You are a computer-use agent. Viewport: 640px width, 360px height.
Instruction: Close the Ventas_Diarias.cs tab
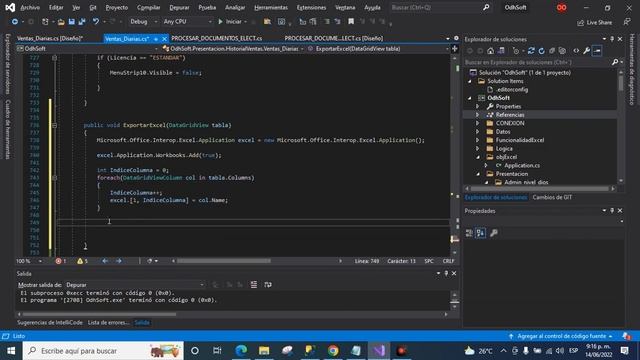[x=164, y=39]
